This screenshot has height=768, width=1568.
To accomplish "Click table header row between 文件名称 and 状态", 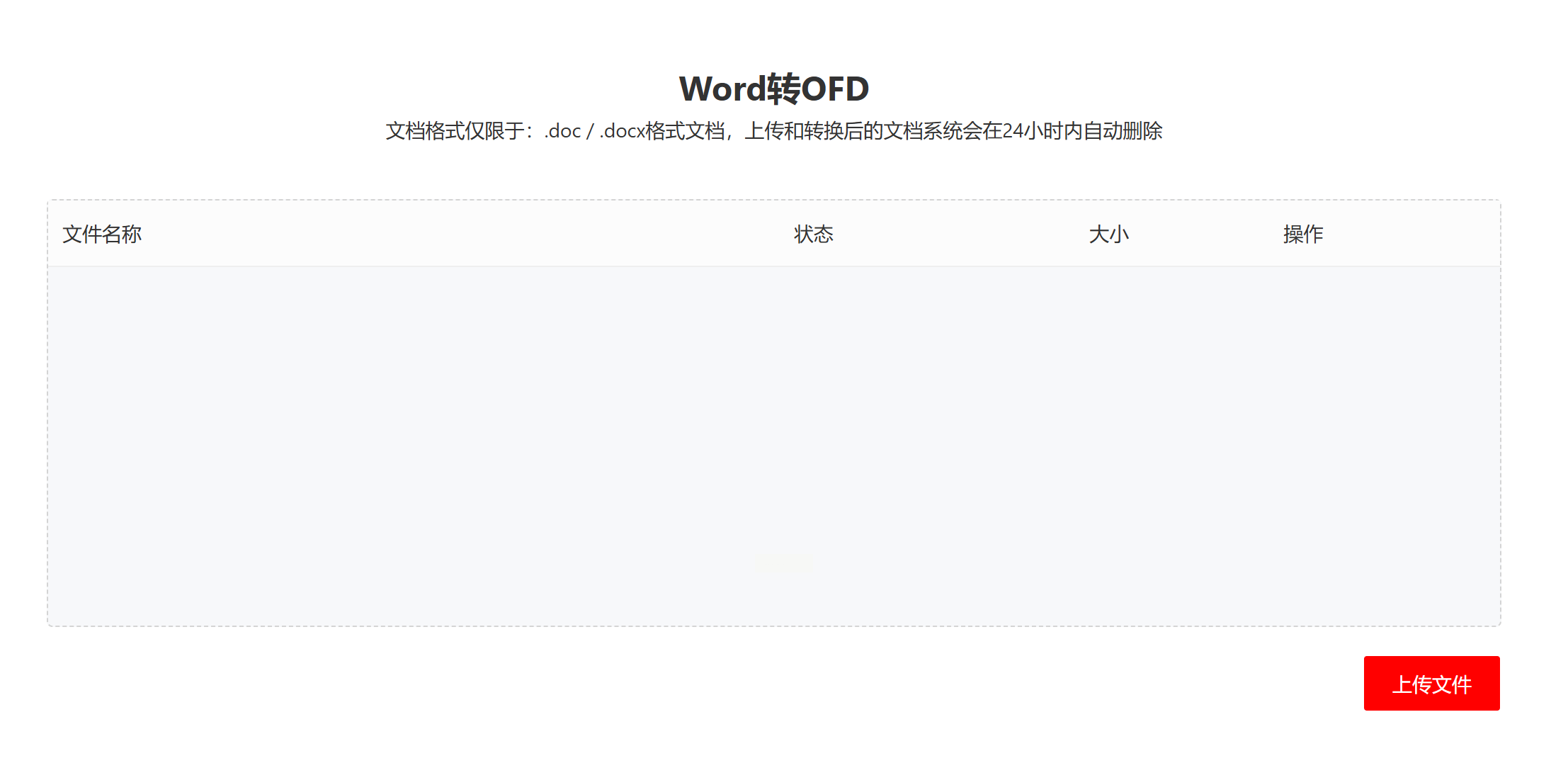I will (460, 234).
